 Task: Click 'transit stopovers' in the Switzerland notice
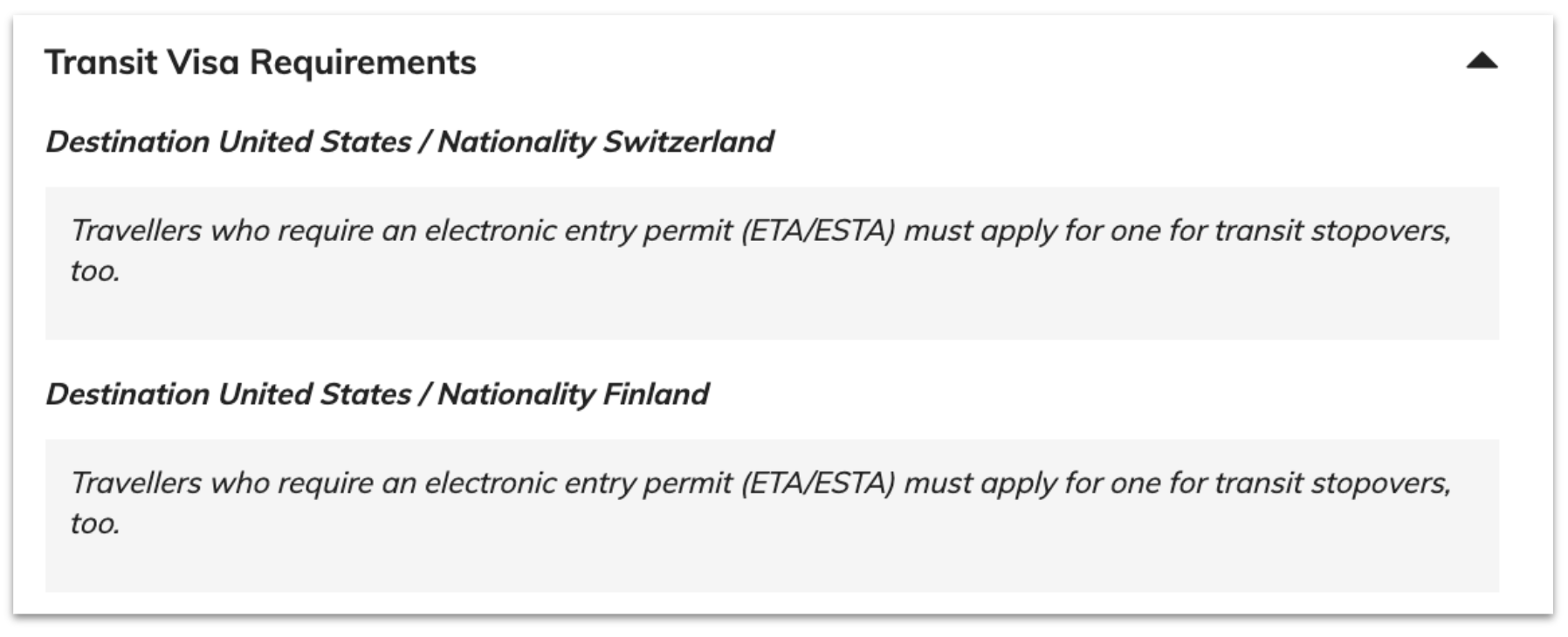pyautogui.click(x=1332, y=230)
